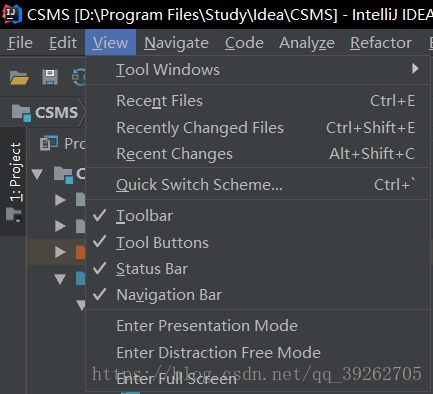Viewport: 433px width, 394px height.
Task: Collapse the expanded blue folder node
Action: click(x=60, y=278)
